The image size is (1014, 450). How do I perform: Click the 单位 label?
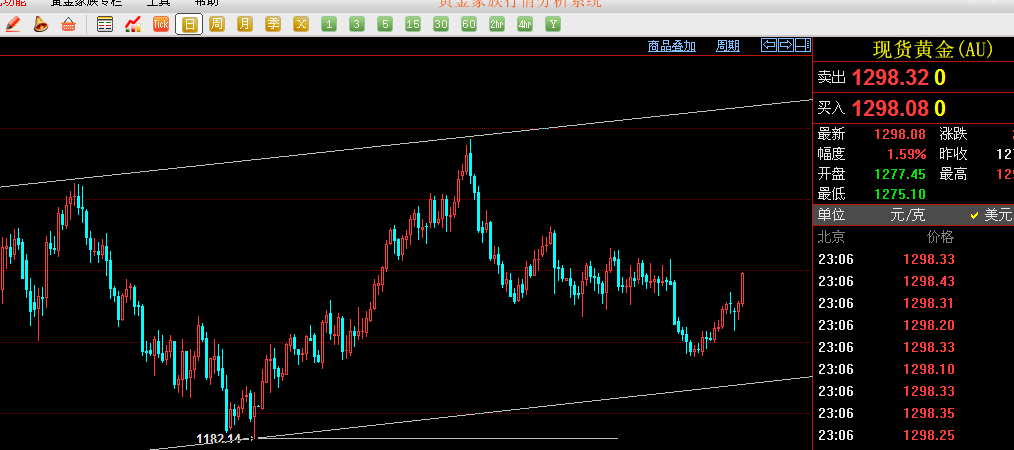pyautogui.click(x=831, y=215)
